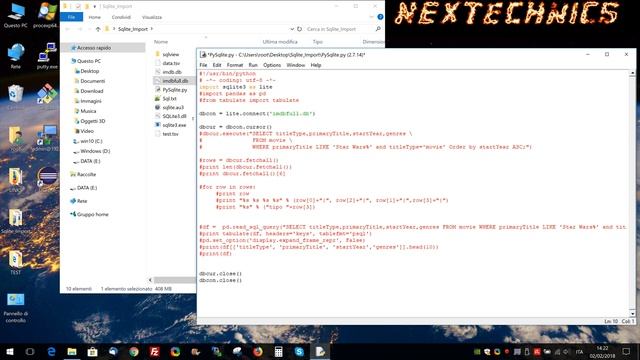Refresh the Sqlite_Import folder view

(x=300, y=29)
